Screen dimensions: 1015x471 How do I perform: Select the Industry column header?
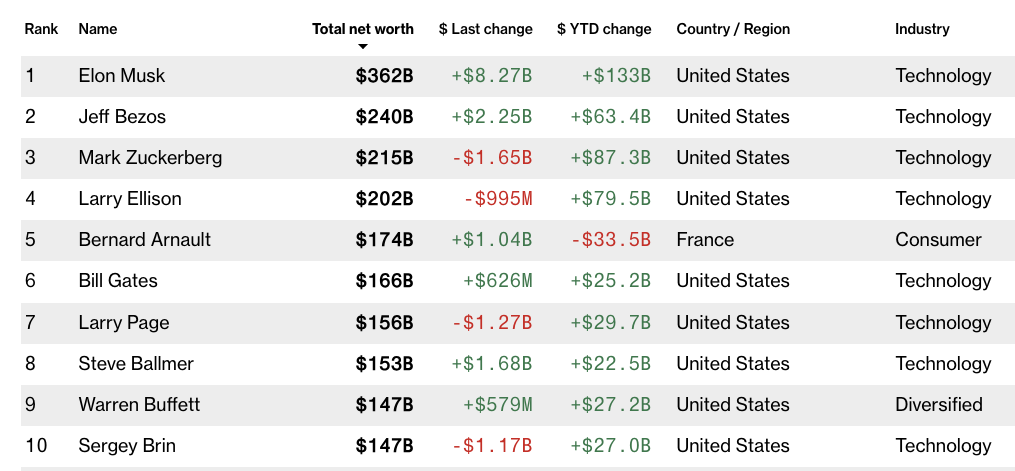(922, 29)
